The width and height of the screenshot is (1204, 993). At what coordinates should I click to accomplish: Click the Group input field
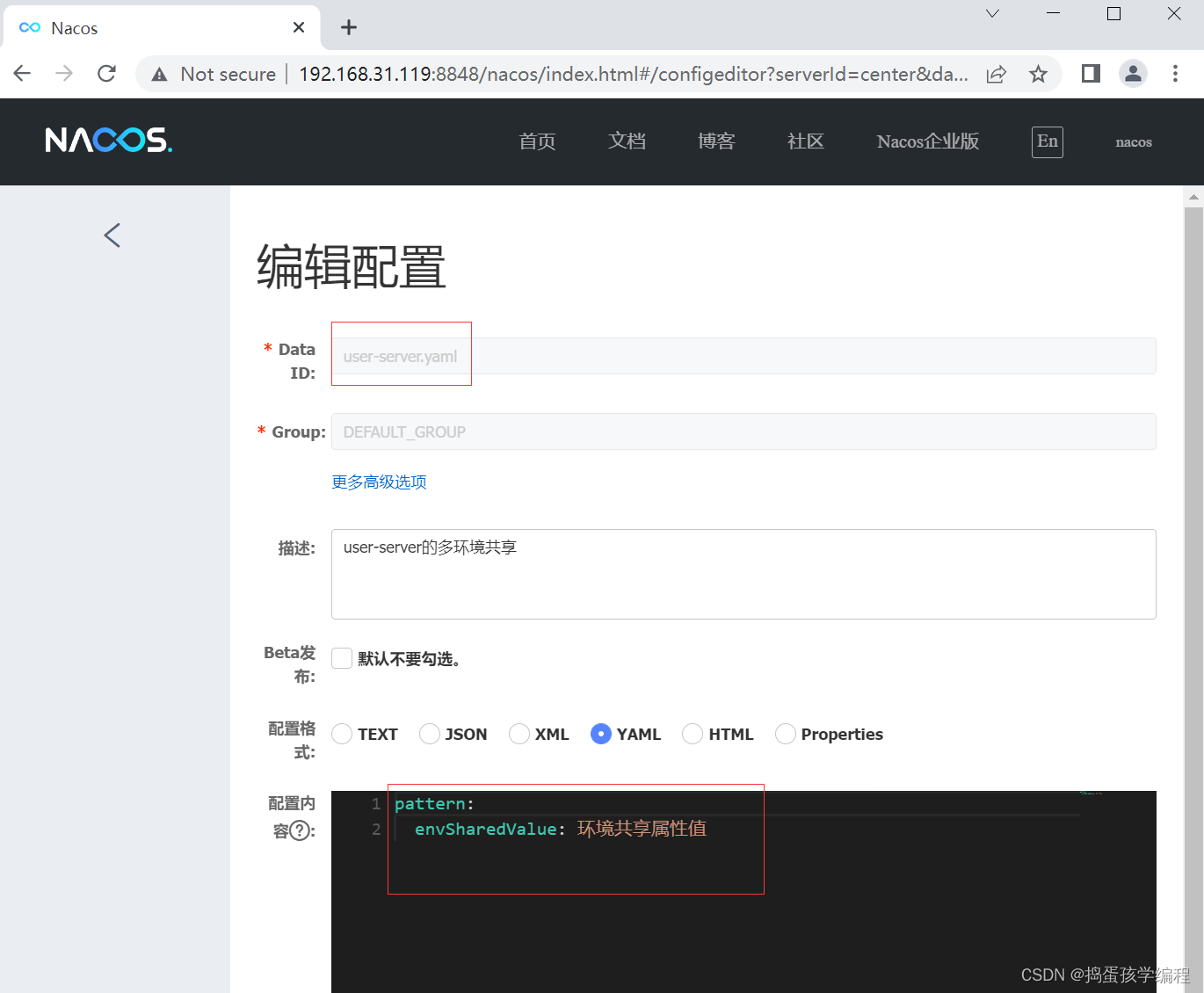pos(743,431)
